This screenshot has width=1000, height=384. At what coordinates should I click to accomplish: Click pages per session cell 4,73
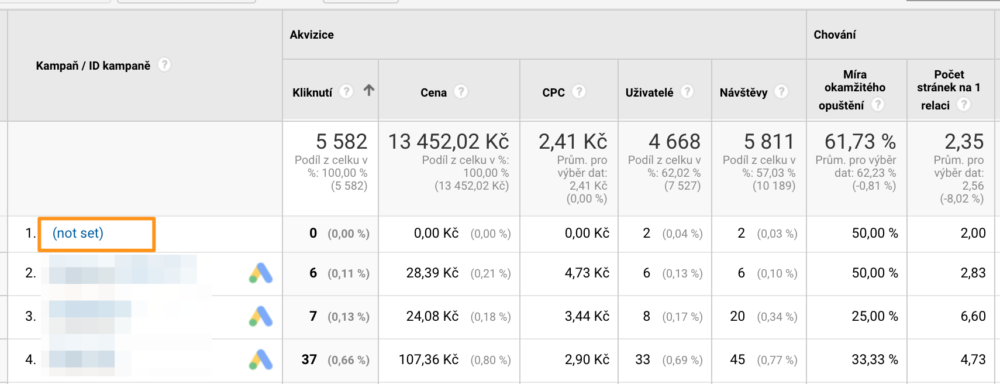tap(974, 359)
